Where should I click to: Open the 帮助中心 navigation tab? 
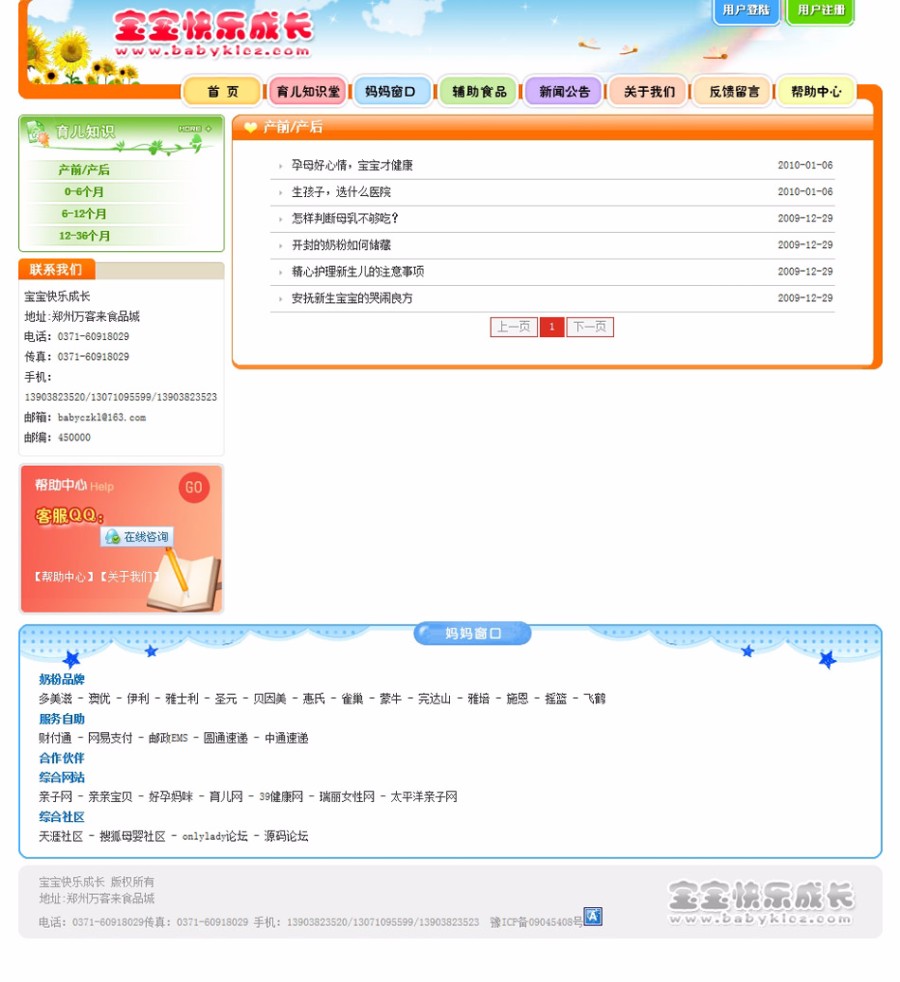[x=816, y=91]
